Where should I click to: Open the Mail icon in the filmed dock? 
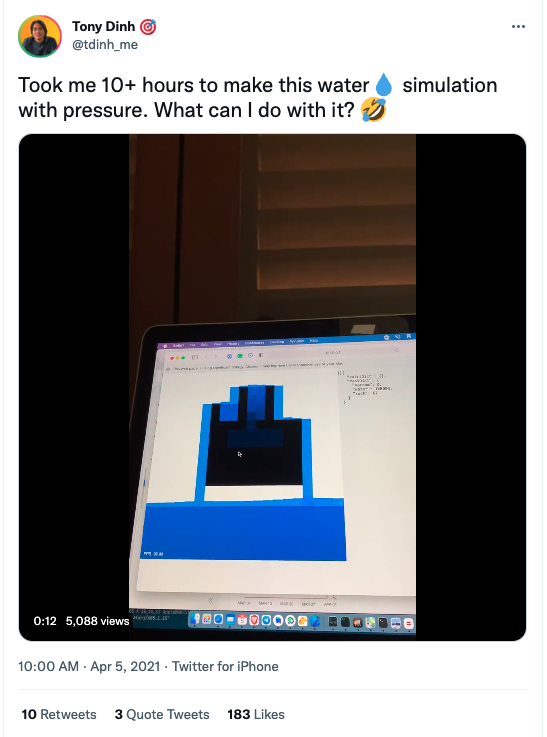pos(230,619)
